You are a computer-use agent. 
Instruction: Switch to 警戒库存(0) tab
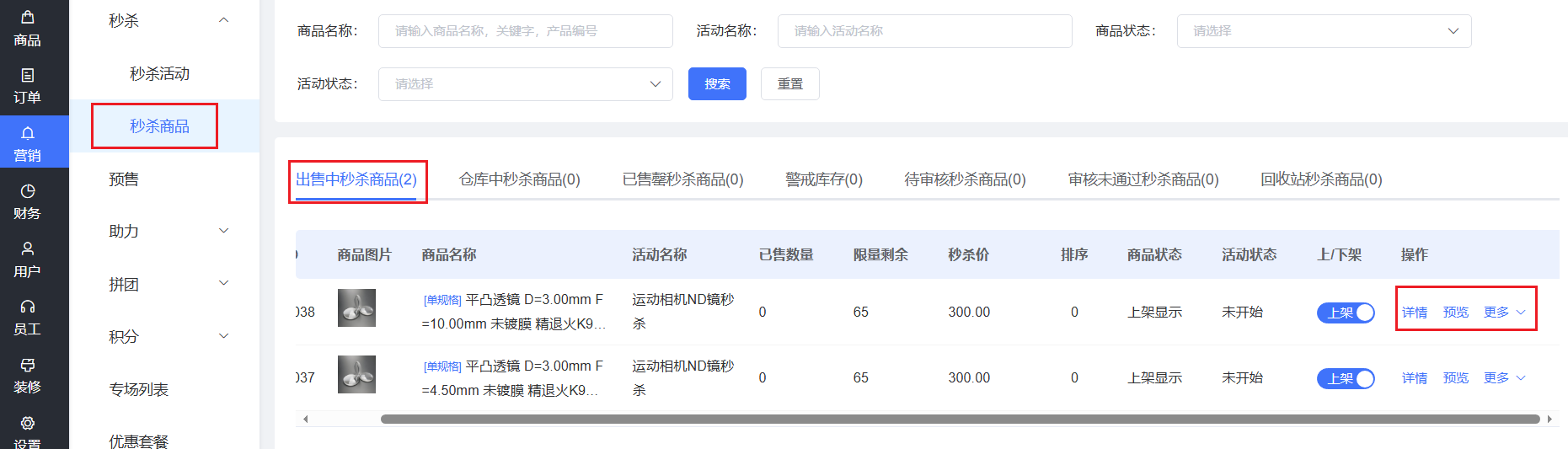pyautogui.click(x=824, y=179)
